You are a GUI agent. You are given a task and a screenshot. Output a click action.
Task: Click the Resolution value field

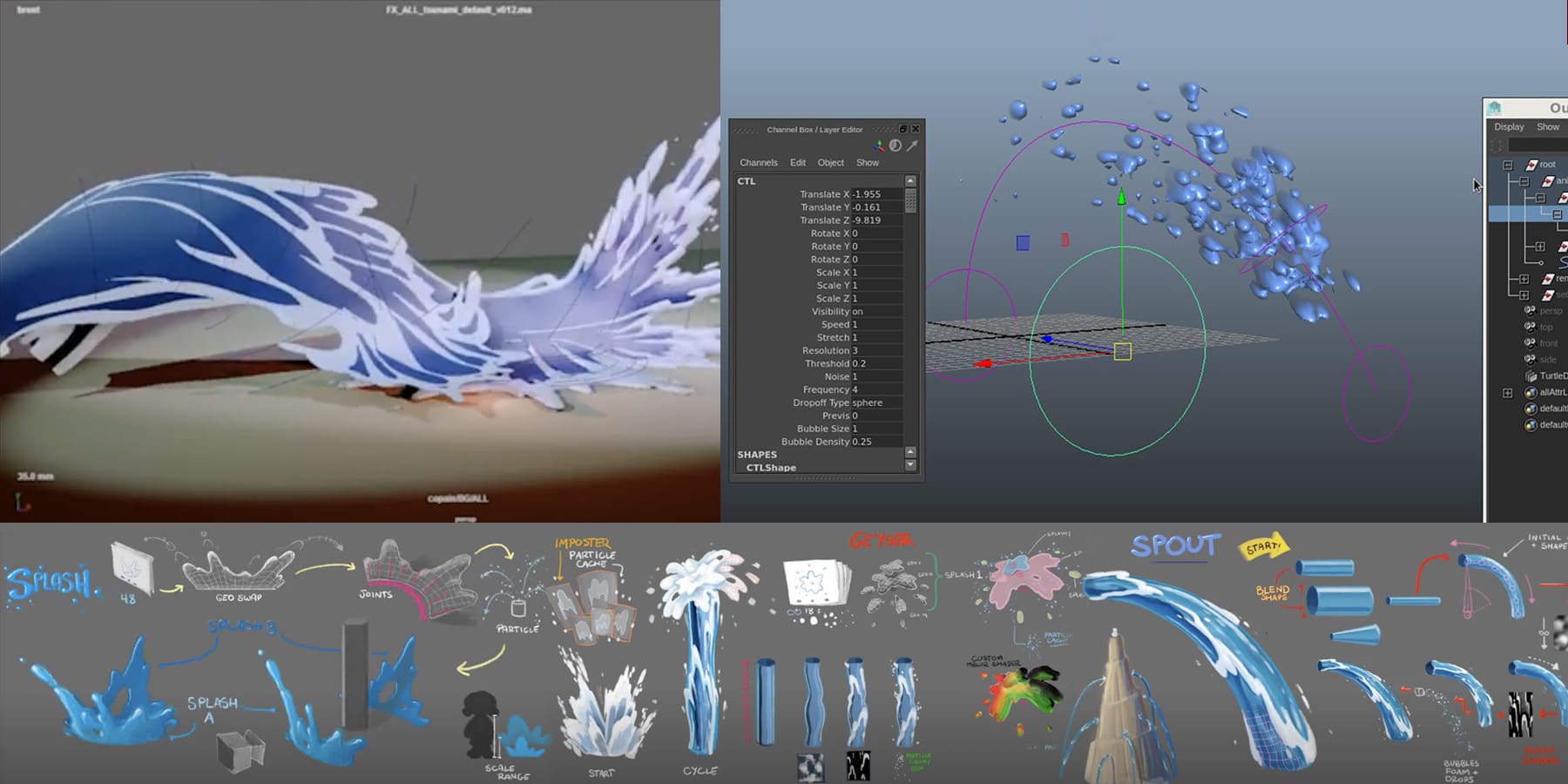[876, 350]
